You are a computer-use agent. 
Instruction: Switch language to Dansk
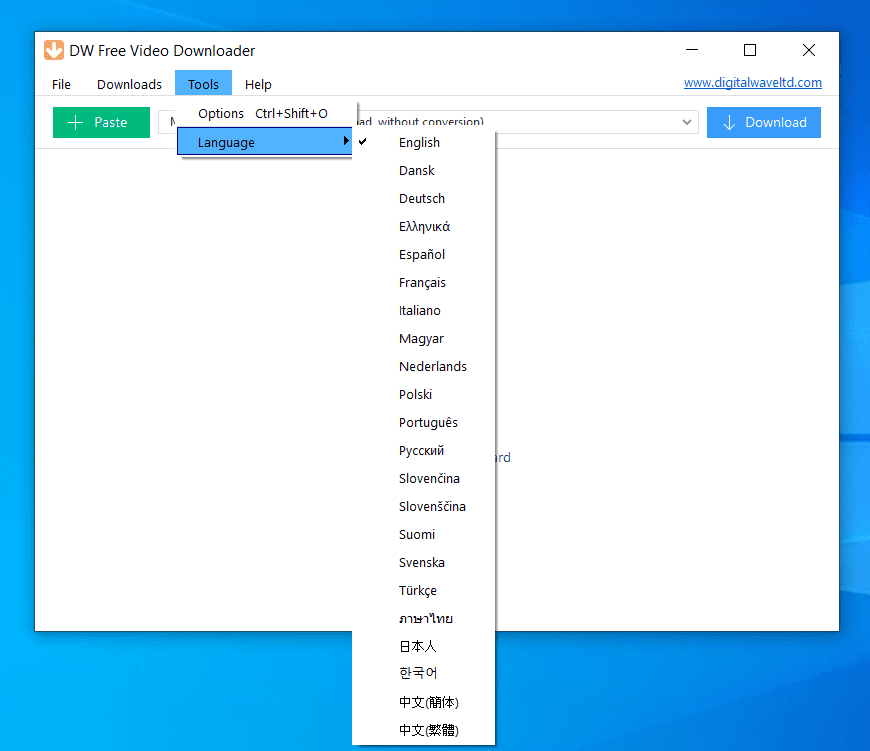pos(423,170)
